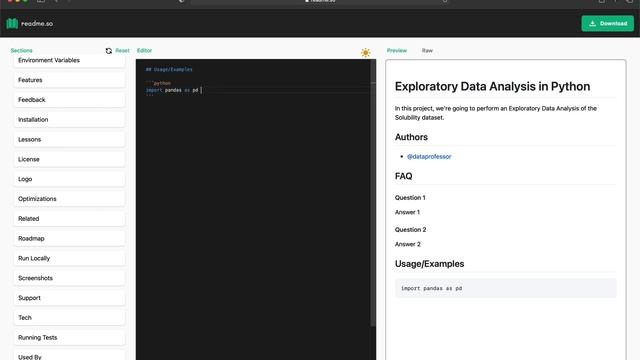The height and width of the screenshot is (360, 640).
Task: Add the Installation section
Action: click(x=69, y=120)
